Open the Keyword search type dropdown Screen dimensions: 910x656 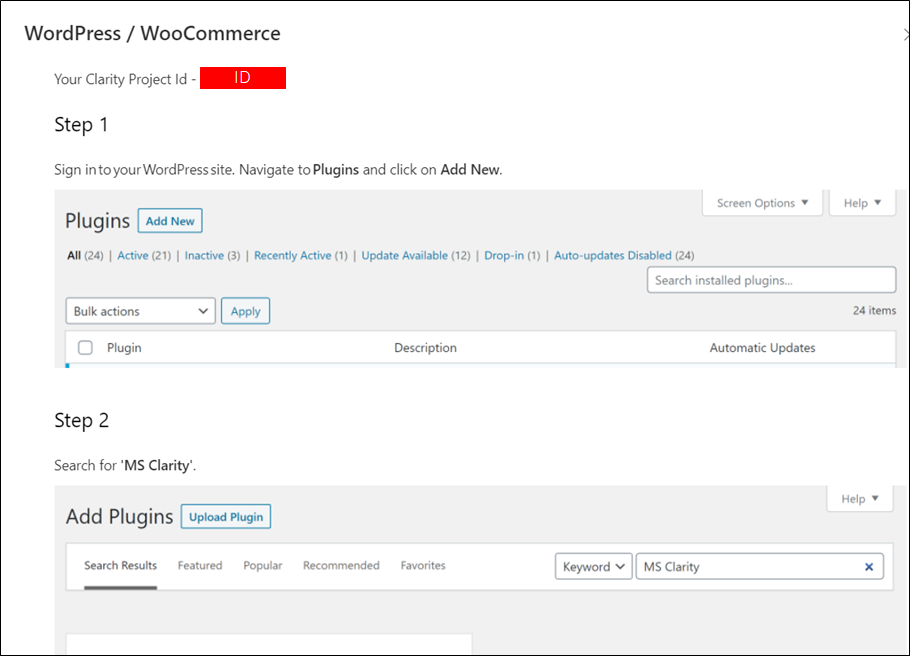point(593,567)
